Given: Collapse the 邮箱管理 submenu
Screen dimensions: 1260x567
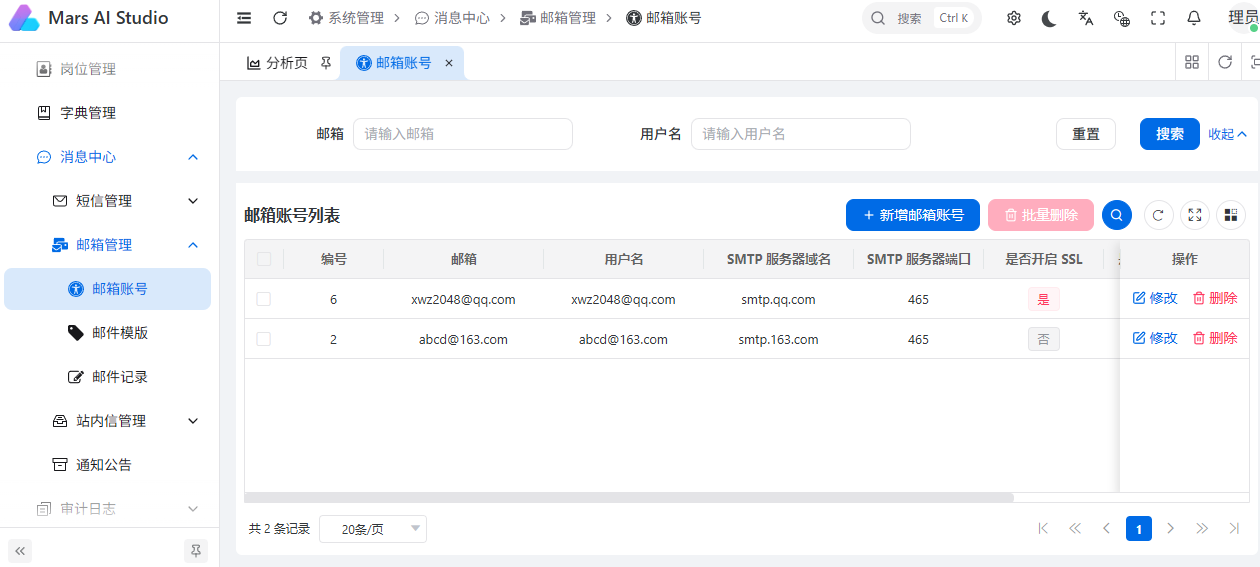Looking at the screenshot, I should 110,245.
